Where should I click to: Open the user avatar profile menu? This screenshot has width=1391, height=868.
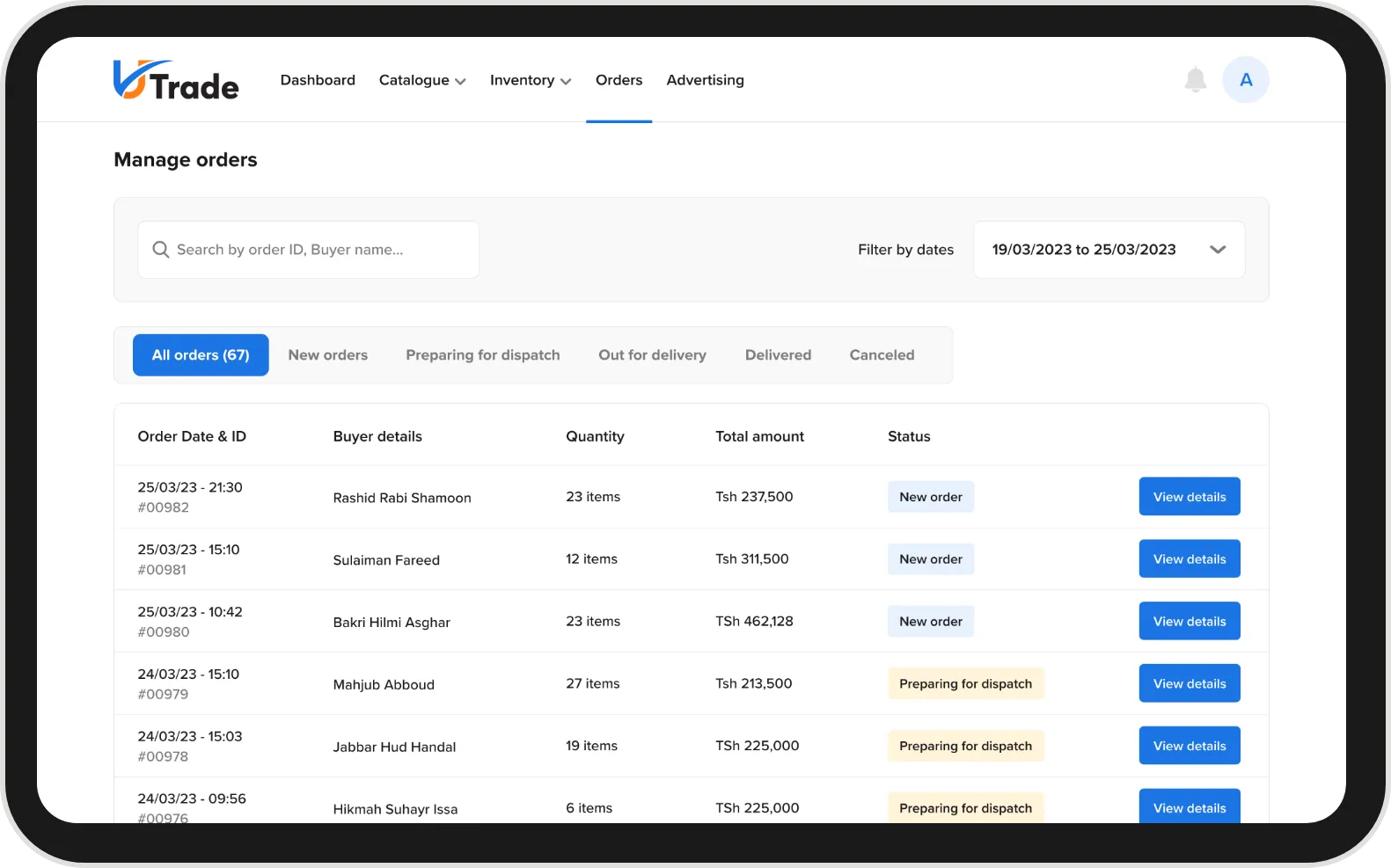(1245, 80)
